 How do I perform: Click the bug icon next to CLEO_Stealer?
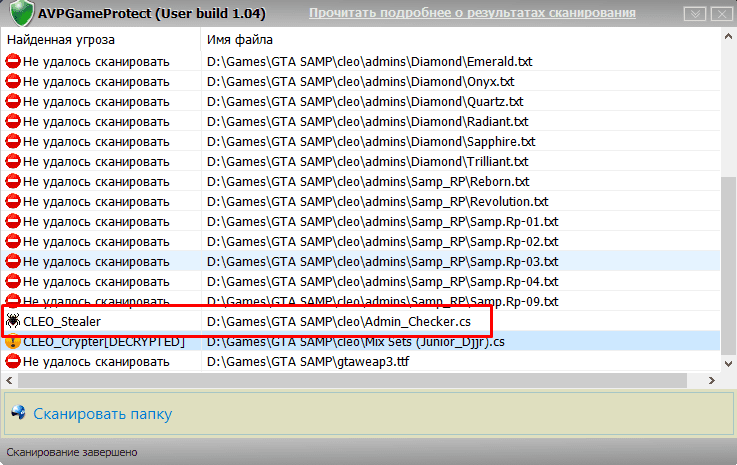(x=14, y=322)
